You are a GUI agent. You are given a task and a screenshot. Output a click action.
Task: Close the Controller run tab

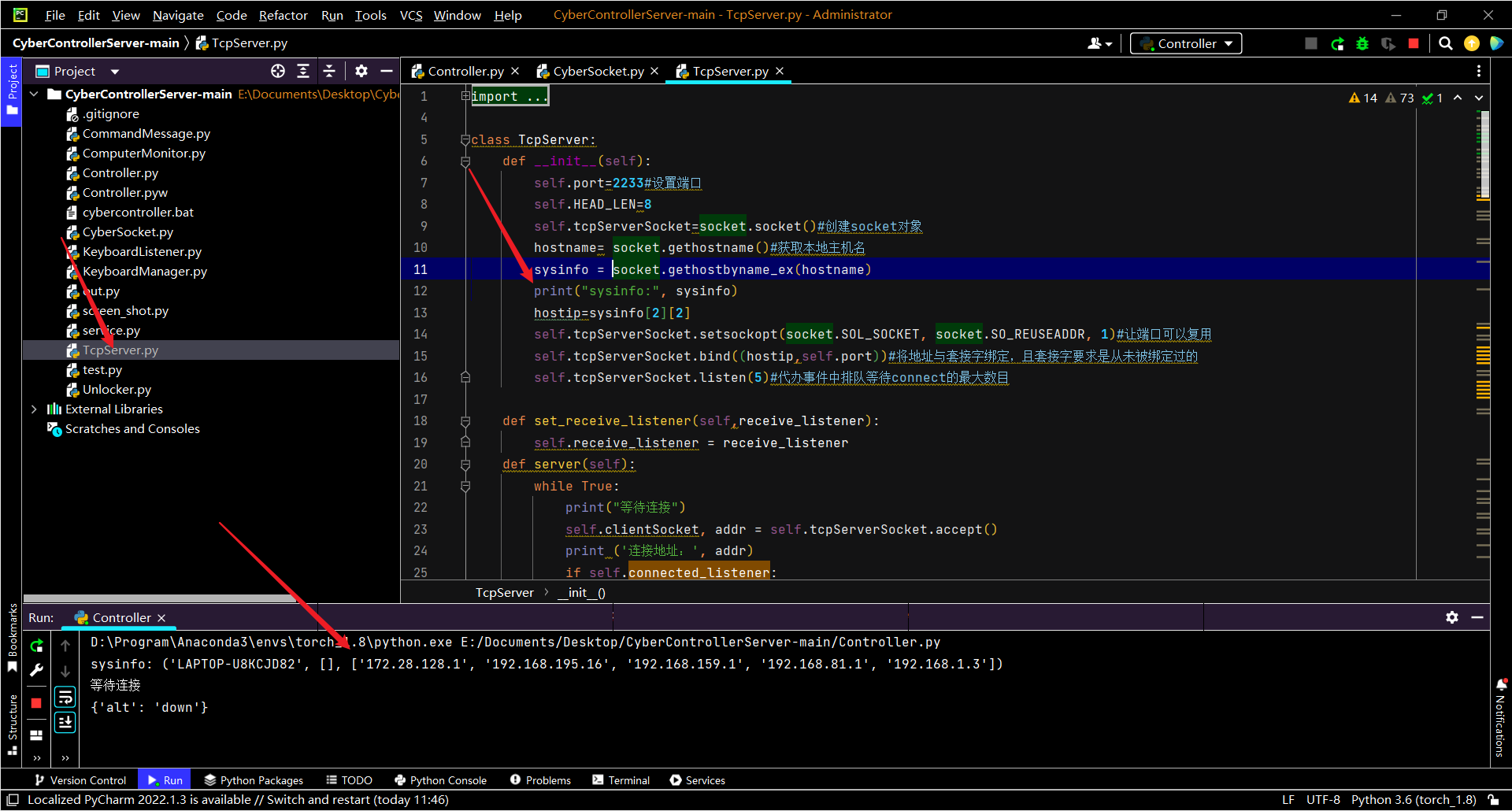[x=161, y=618]
